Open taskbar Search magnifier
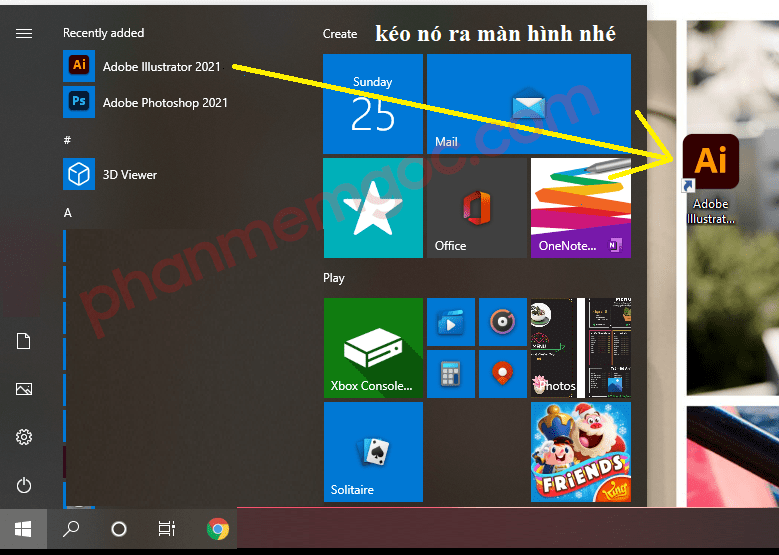The image size is (779, 555). click(x=71, y=529)
